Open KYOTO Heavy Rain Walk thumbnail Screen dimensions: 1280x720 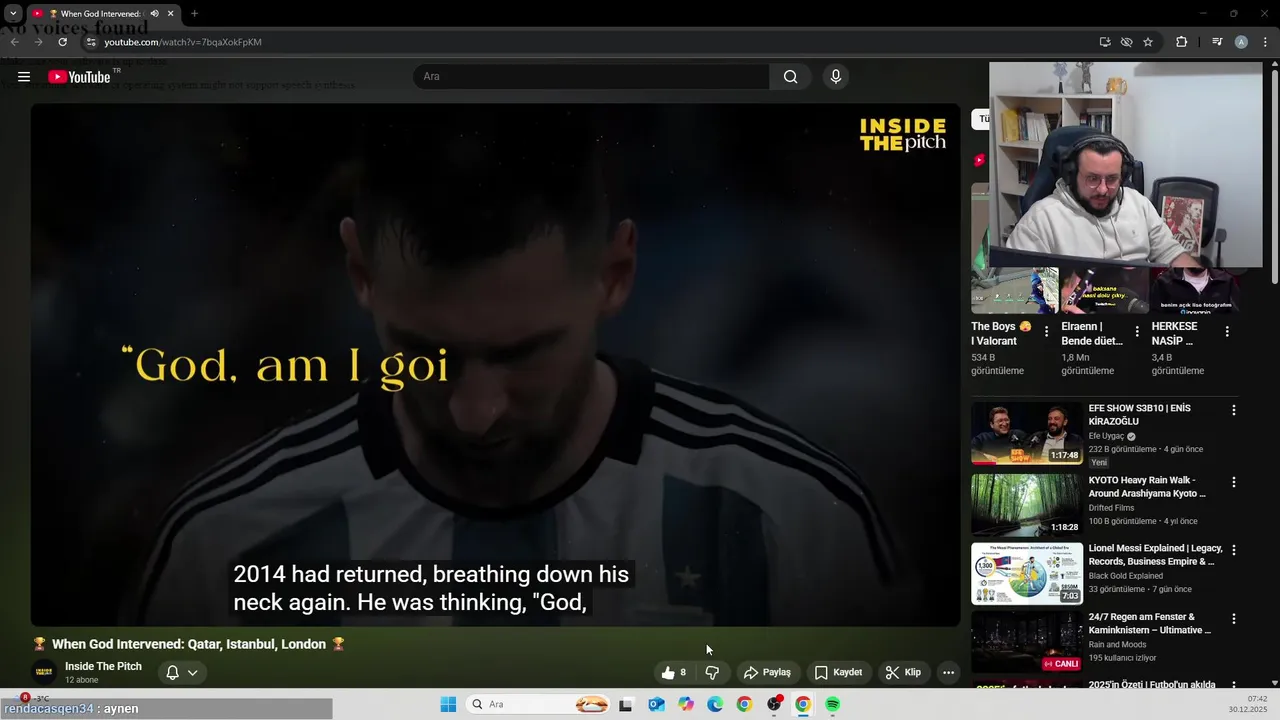(x=1027, y=505)
